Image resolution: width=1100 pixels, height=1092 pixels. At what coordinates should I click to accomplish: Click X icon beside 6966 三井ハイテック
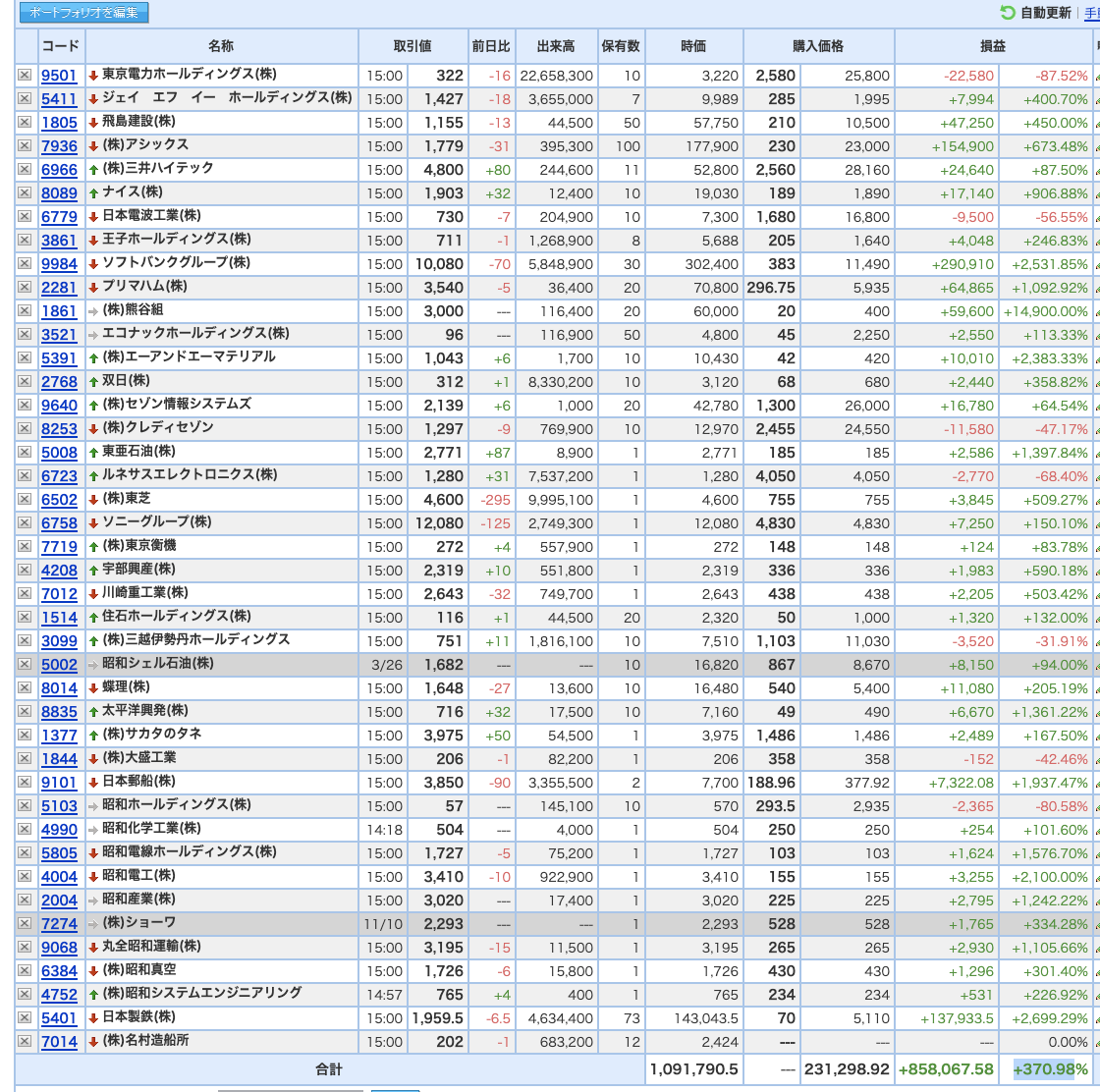pyautogui.click(x=25, y=169)
